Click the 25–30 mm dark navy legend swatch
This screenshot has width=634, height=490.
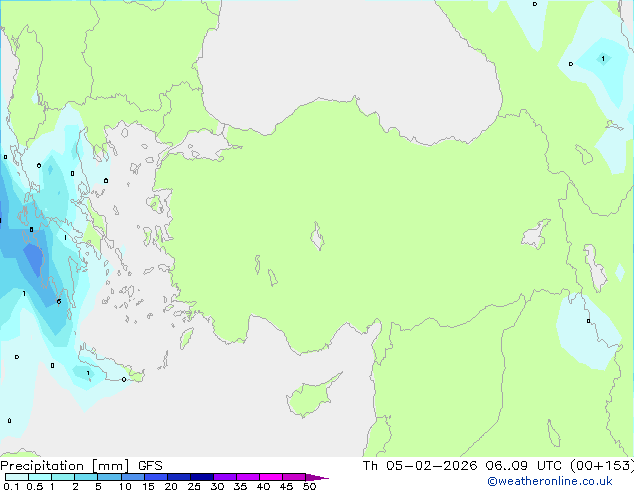pyautogui.click(x=201, y=477)
